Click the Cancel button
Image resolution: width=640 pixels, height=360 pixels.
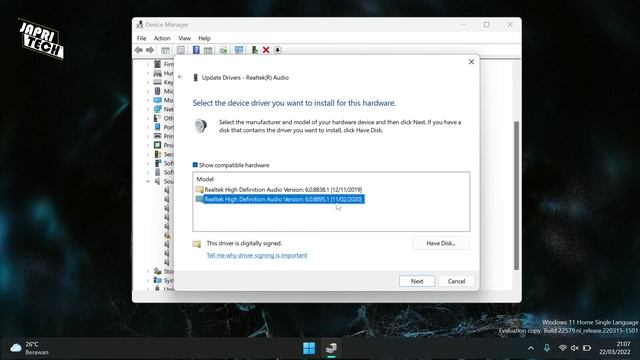(456, 281)
